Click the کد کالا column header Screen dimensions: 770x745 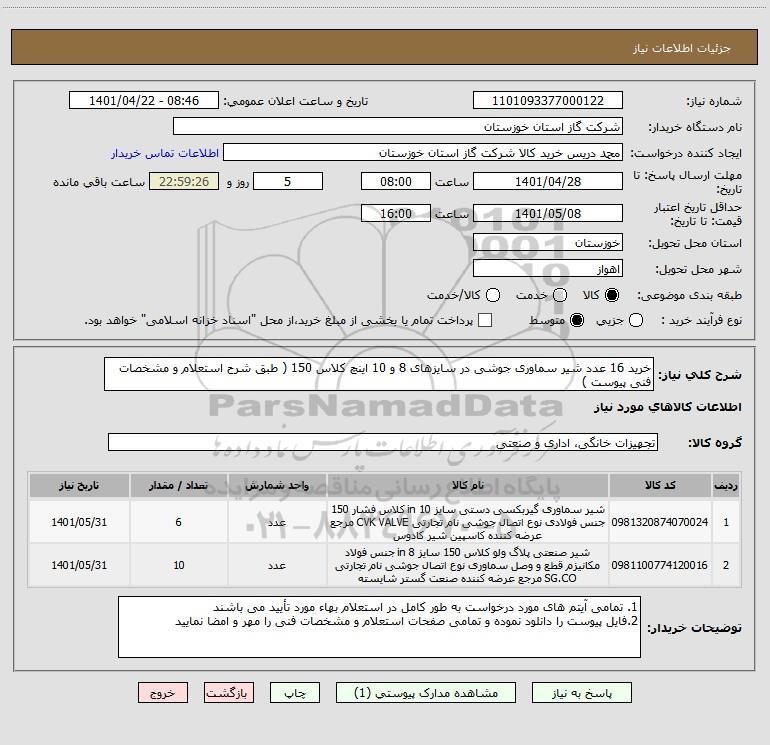660,485
